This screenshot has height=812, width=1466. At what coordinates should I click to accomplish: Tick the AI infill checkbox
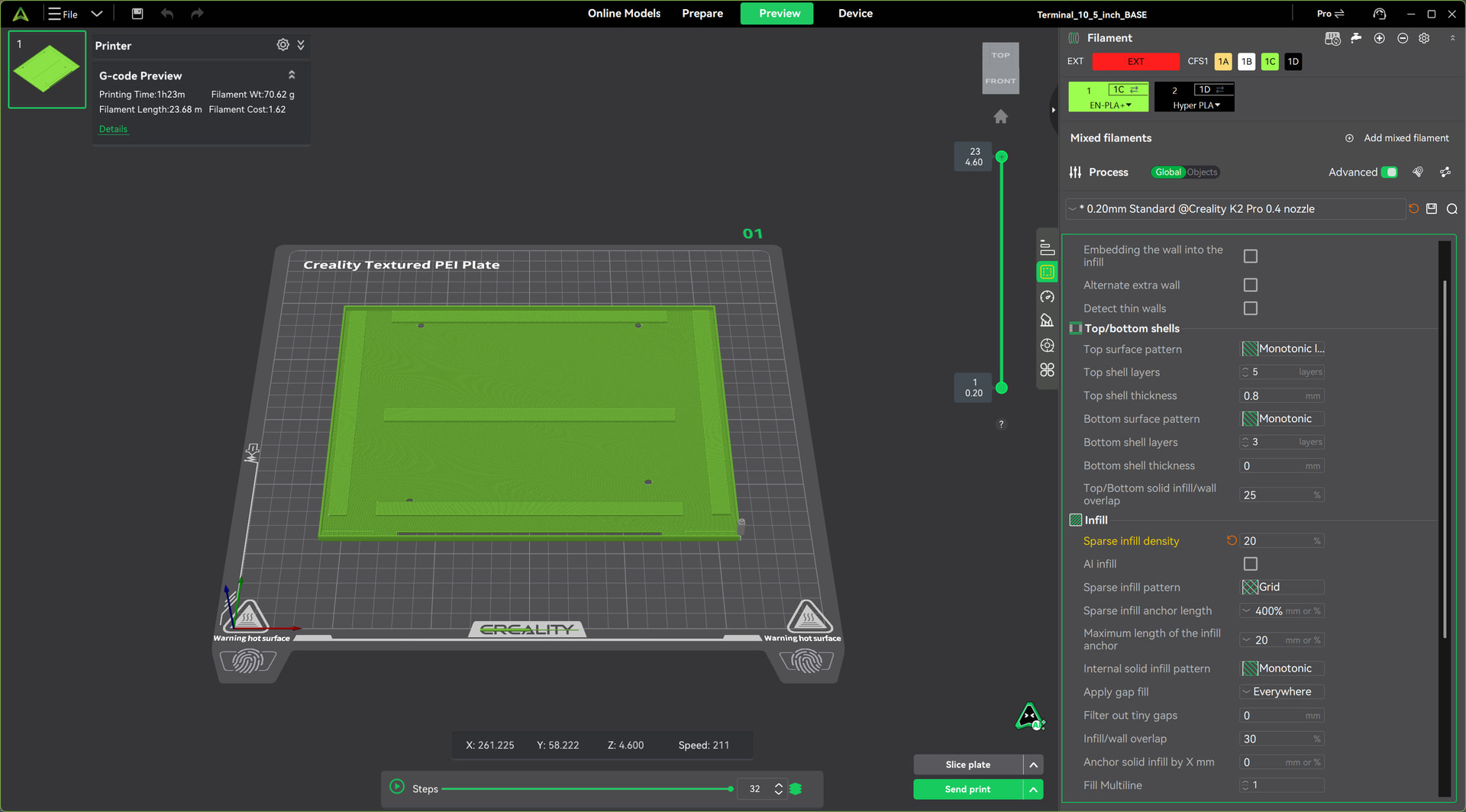[1250, 564]
